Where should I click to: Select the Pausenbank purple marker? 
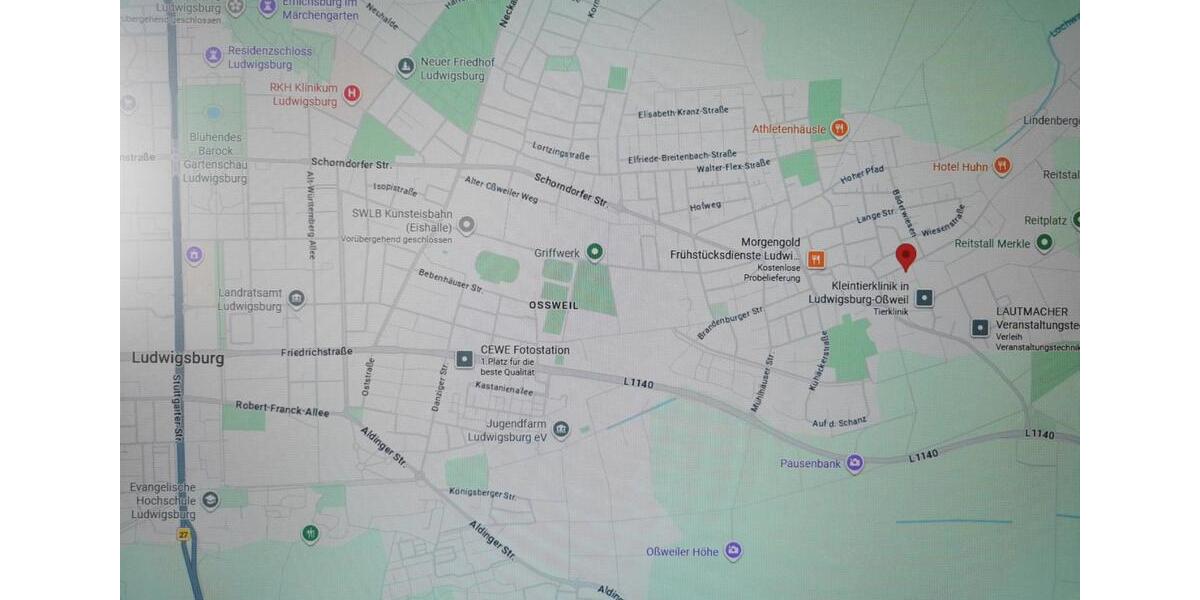point(854,463)
